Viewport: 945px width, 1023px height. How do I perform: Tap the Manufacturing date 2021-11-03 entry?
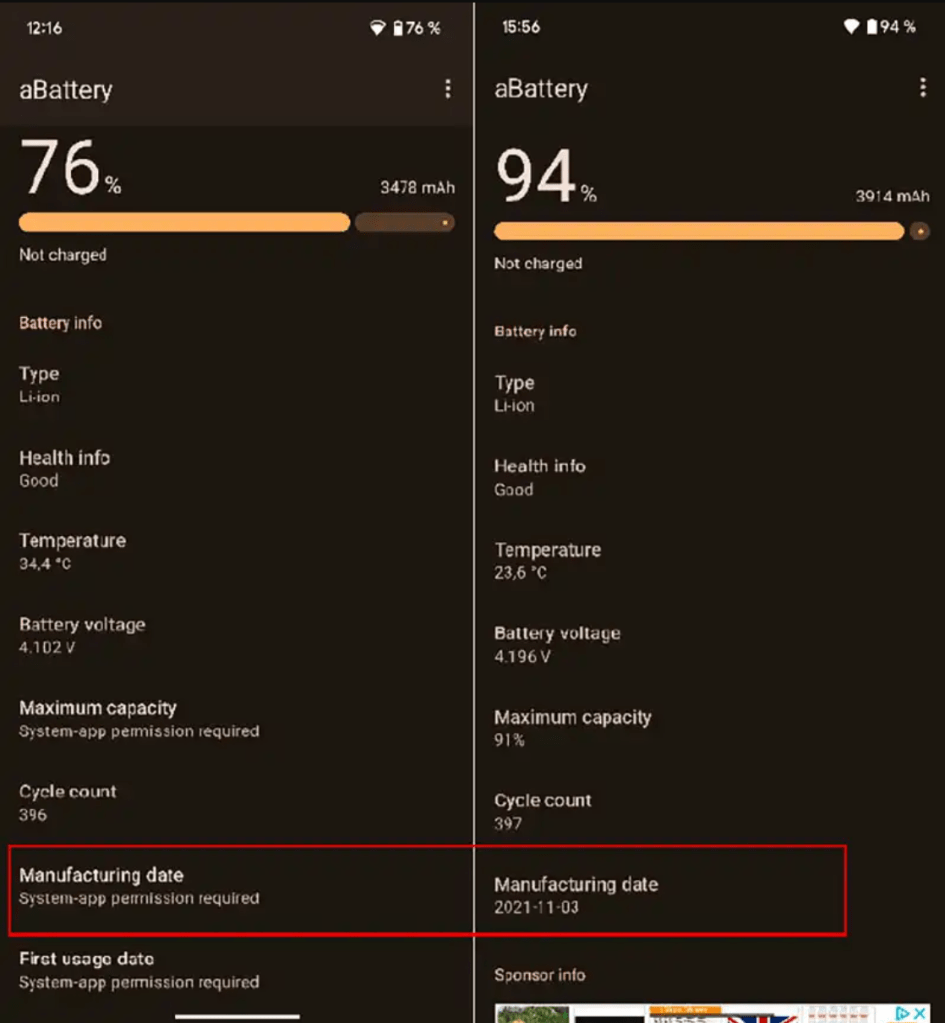pos(576,895)
